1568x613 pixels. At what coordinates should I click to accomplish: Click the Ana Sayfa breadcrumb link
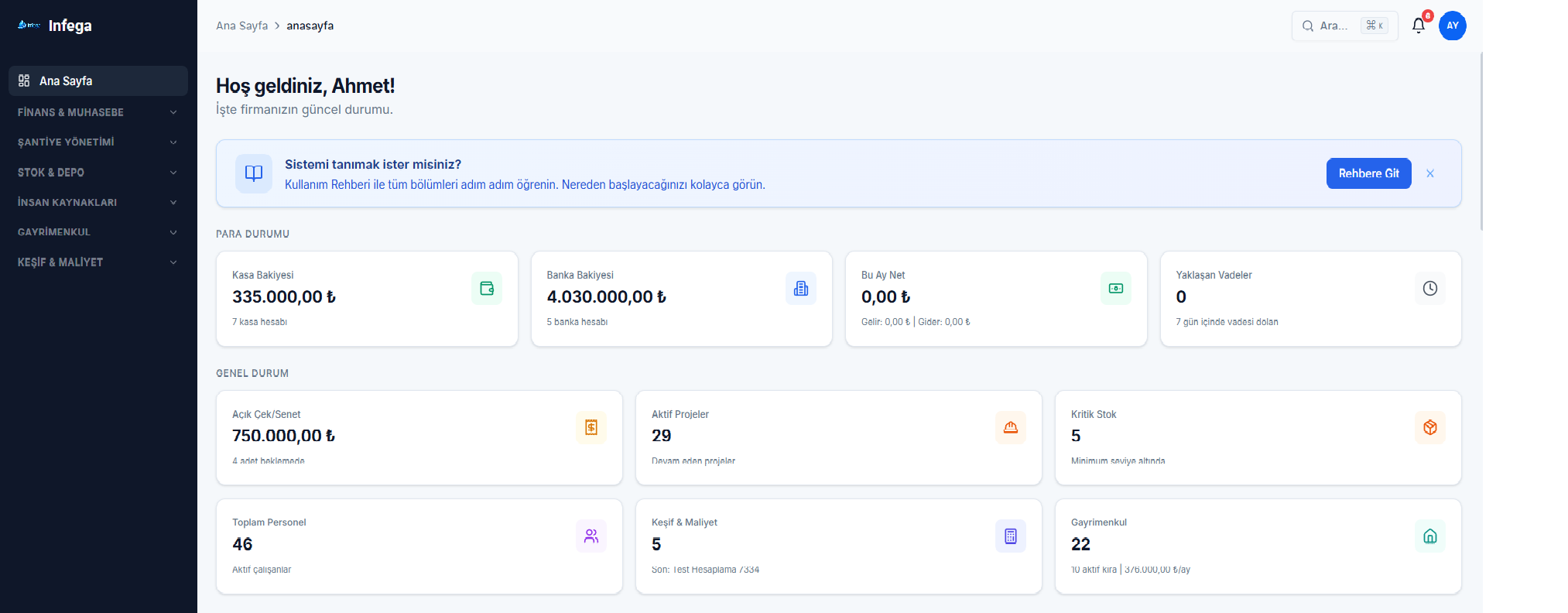[241, 26]
